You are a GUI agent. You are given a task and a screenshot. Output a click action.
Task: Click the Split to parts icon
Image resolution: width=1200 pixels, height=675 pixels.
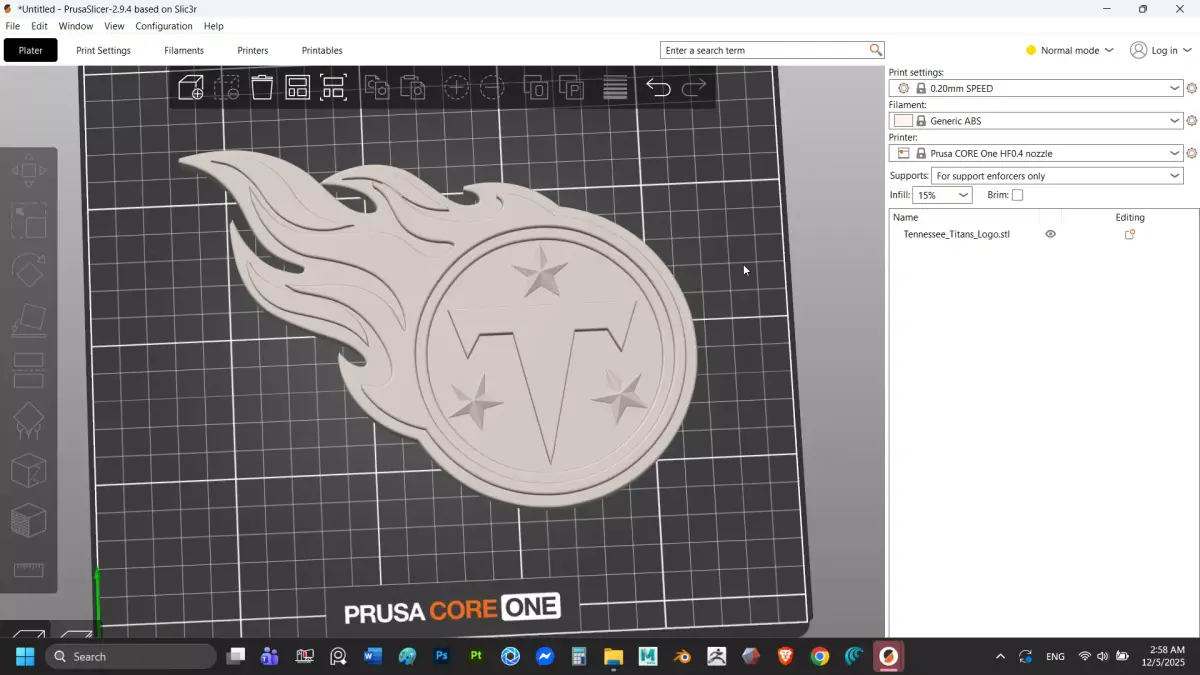pyautogui.click(x=571, y=88)
